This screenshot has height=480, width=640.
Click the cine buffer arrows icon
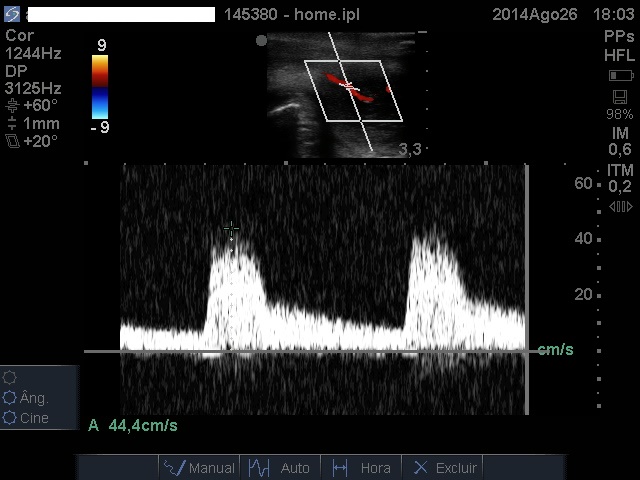(x=620, y=207)
